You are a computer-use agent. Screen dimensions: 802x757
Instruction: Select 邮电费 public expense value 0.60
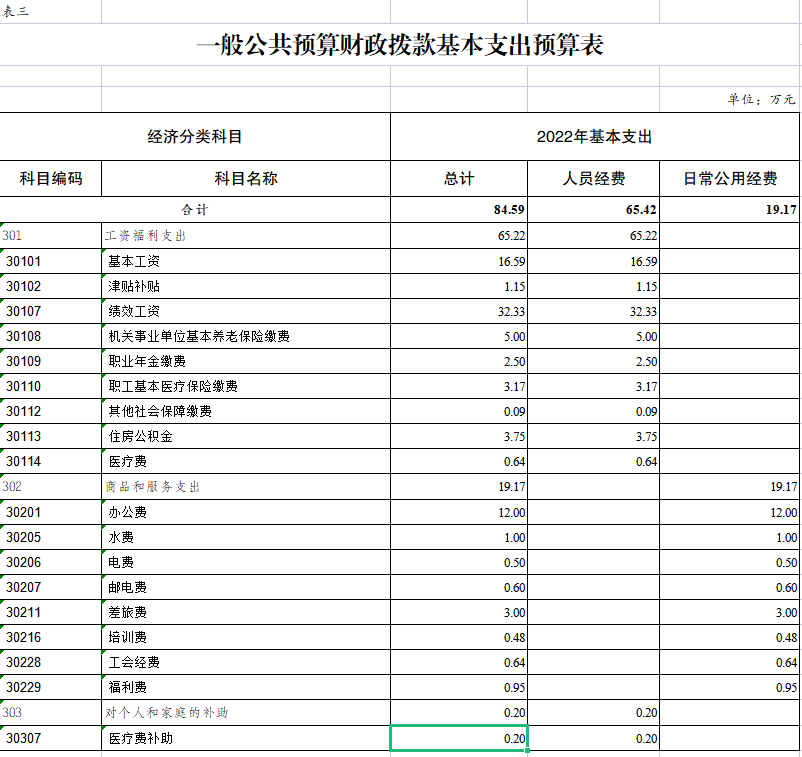(730, 588)
